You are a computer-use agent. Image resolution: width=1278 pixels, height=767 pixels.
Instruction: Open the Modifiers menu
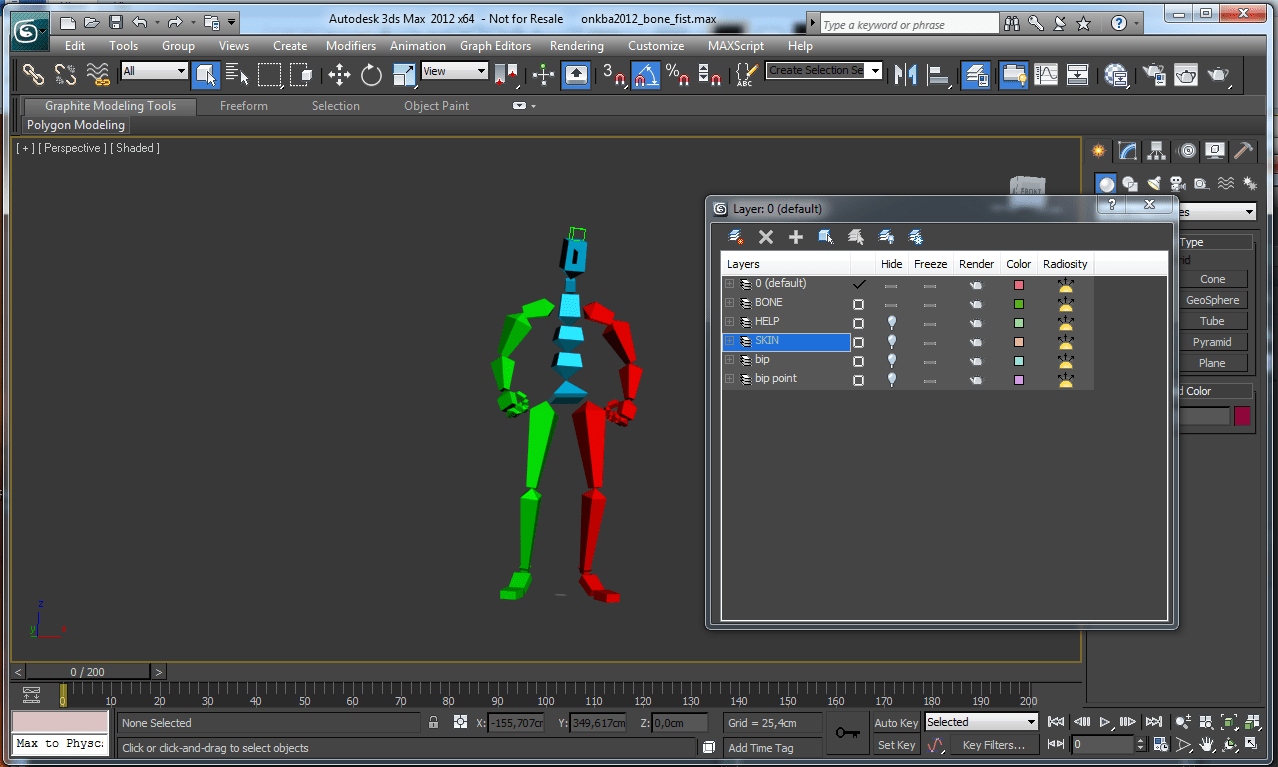(x=351, y=46)
